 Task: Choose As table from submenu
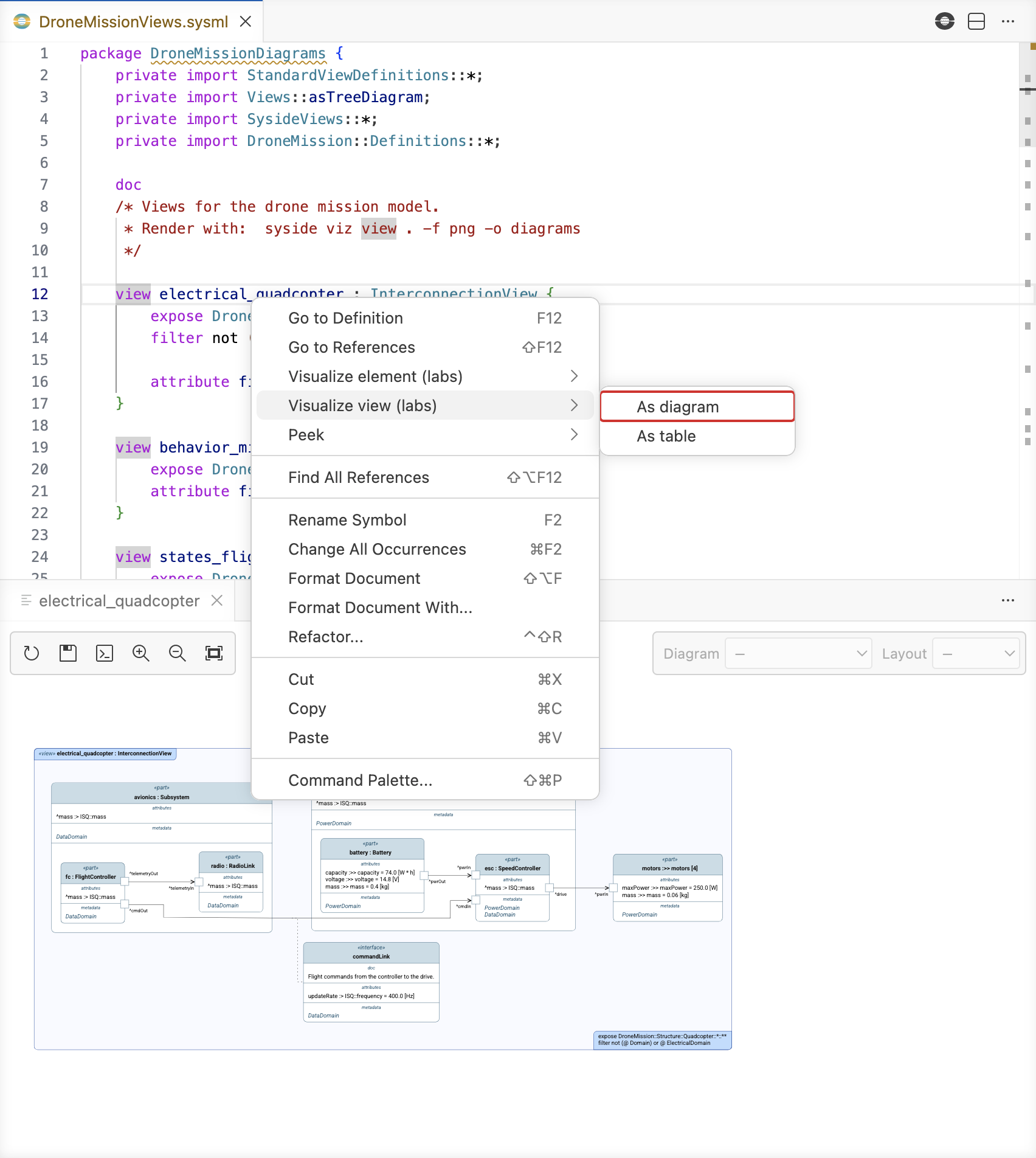tap(697, 436)
